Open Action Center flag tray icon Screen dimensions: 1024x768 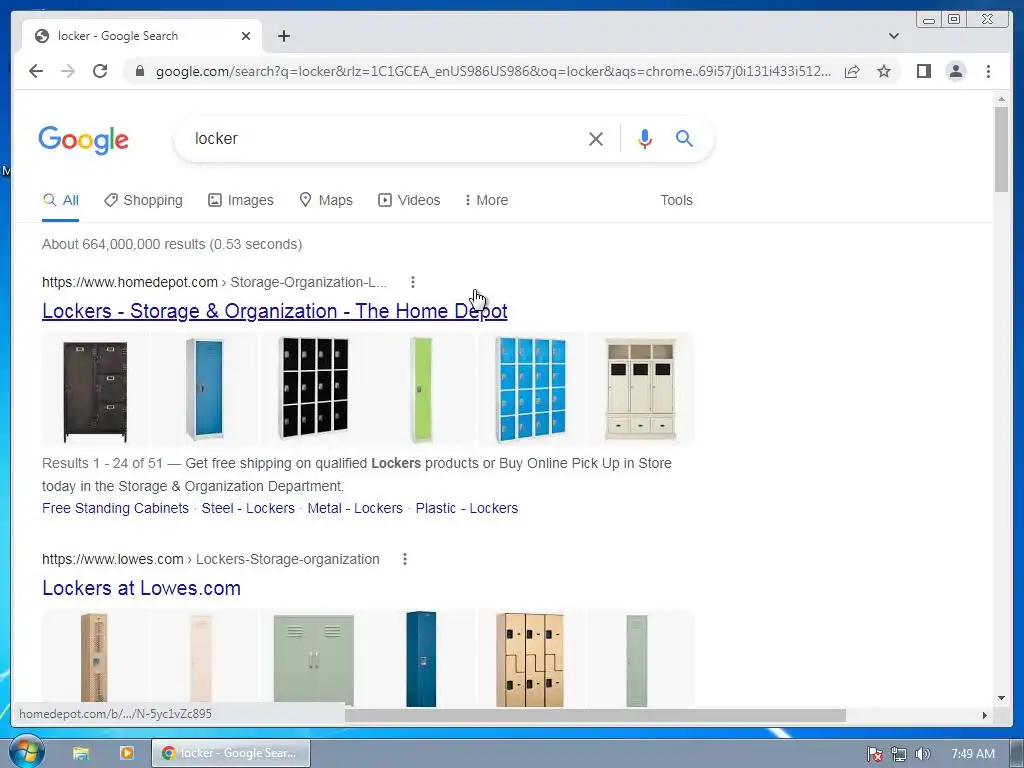pyautogui.click(x=874, y=754)
